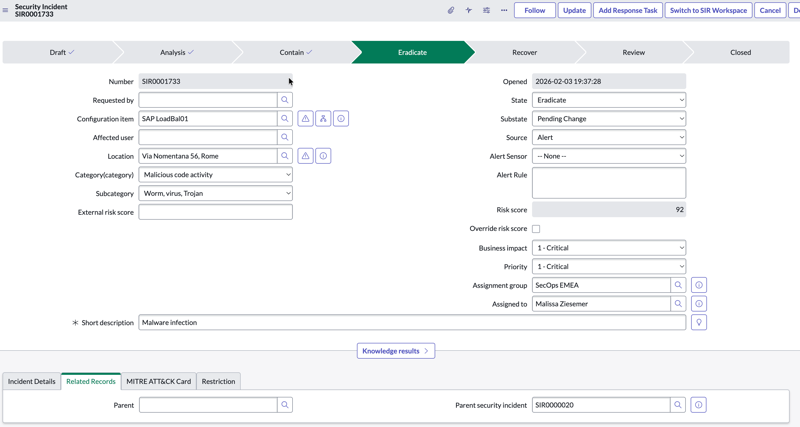
Task: Click the Short description suggestion lightbulb icon
Action: pyautogui.click(x=699, y=322)
